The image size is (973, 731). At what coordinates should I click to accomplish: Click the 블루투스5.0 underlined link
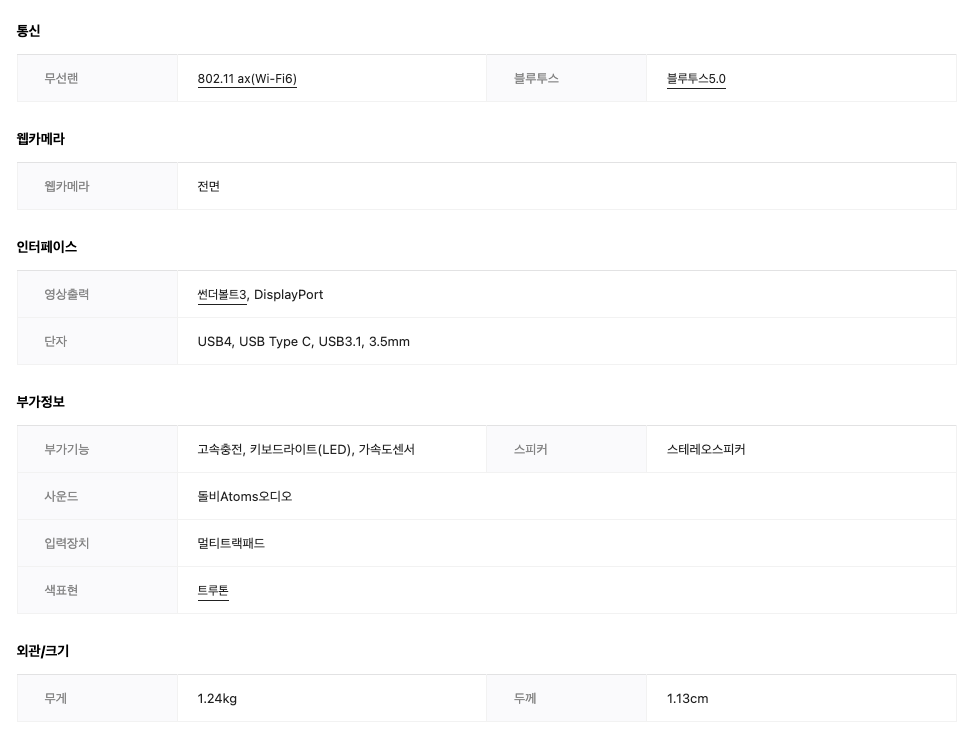point(696,79)
